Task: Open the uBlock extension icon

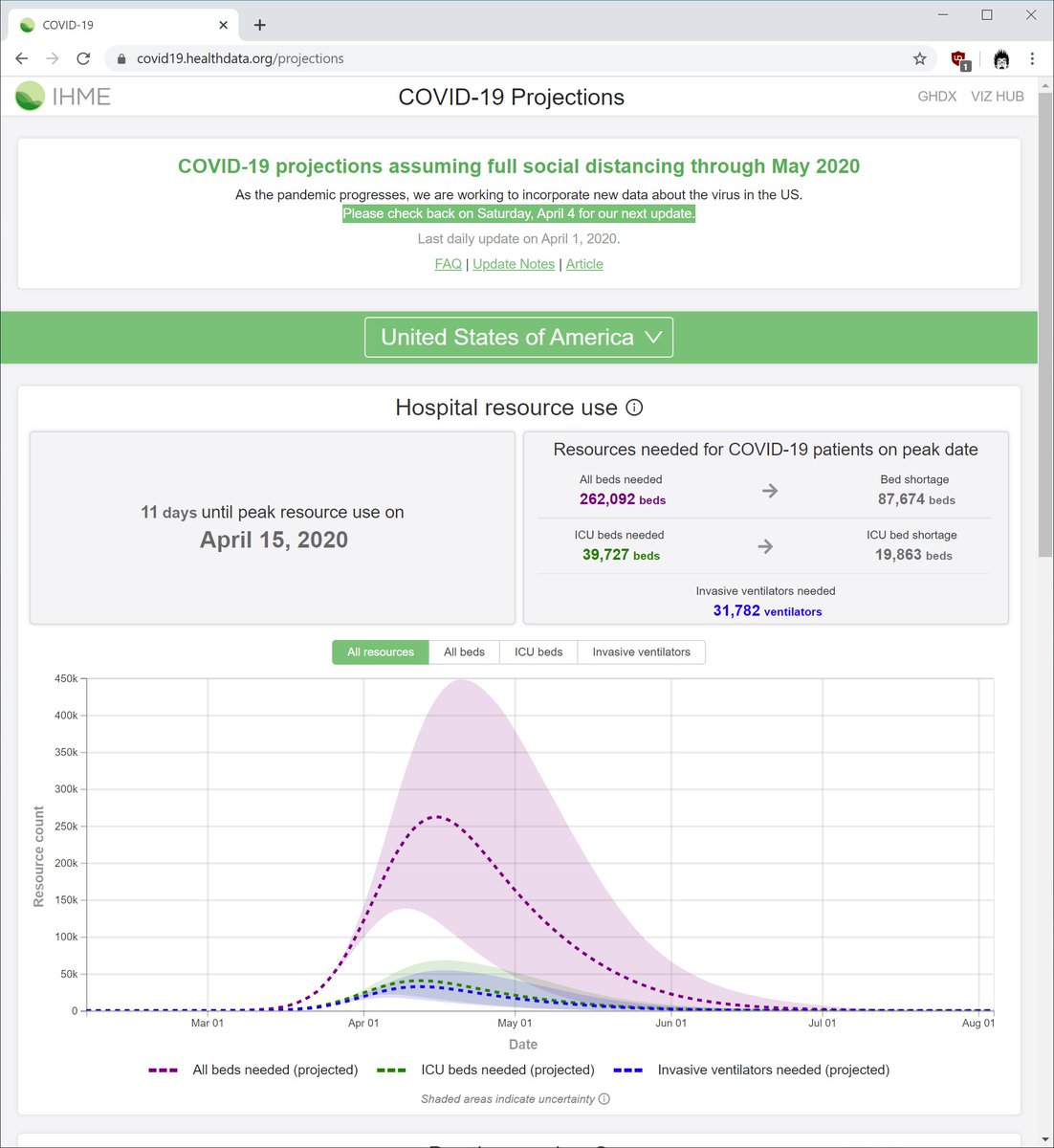Action: pyautogui.click(x=959, y=59)
